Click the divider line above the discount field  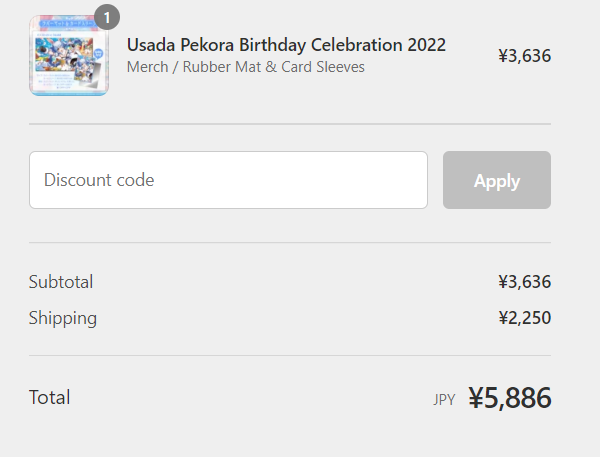point(290,124)
